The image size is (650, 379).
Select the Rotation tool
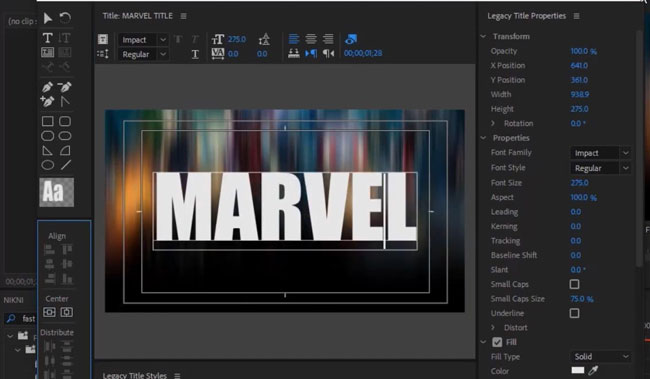coord(65,18)
